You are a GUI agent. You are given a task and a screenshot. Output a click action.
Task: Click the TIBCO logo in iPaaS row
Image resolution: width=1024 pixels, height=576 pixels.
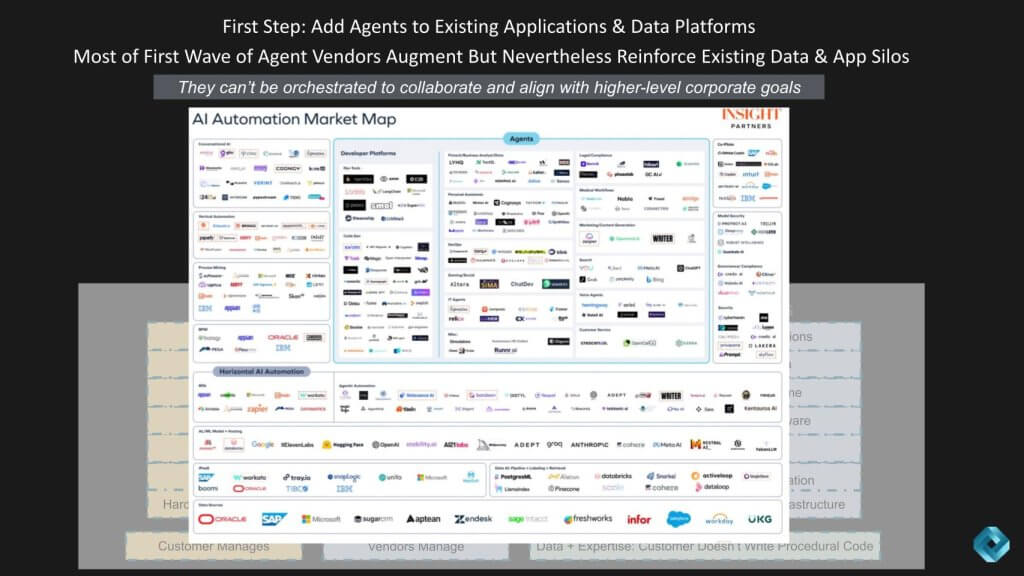(x=296, y=488)
